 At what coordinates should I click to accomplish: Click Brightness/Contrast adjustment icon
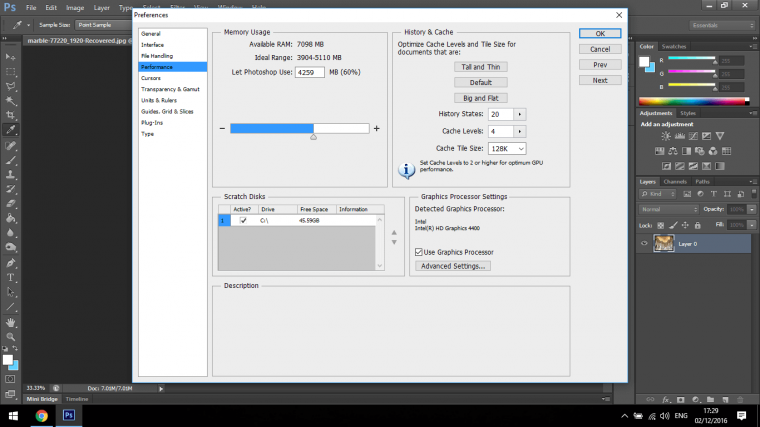pyautogui.click(x=666, y=136)
